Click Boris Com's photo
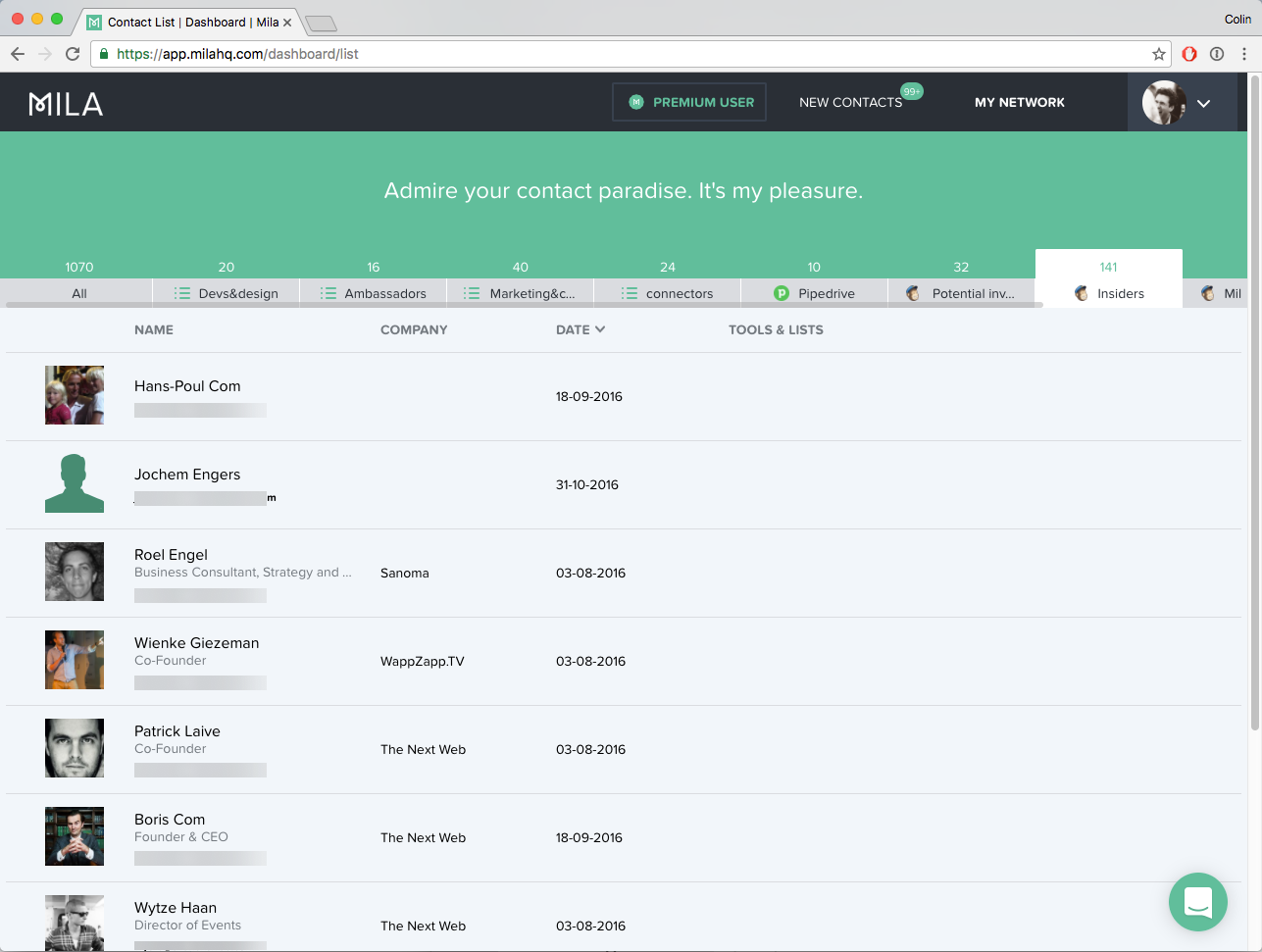Screen dimensions: 1262x952 (75, 836)
